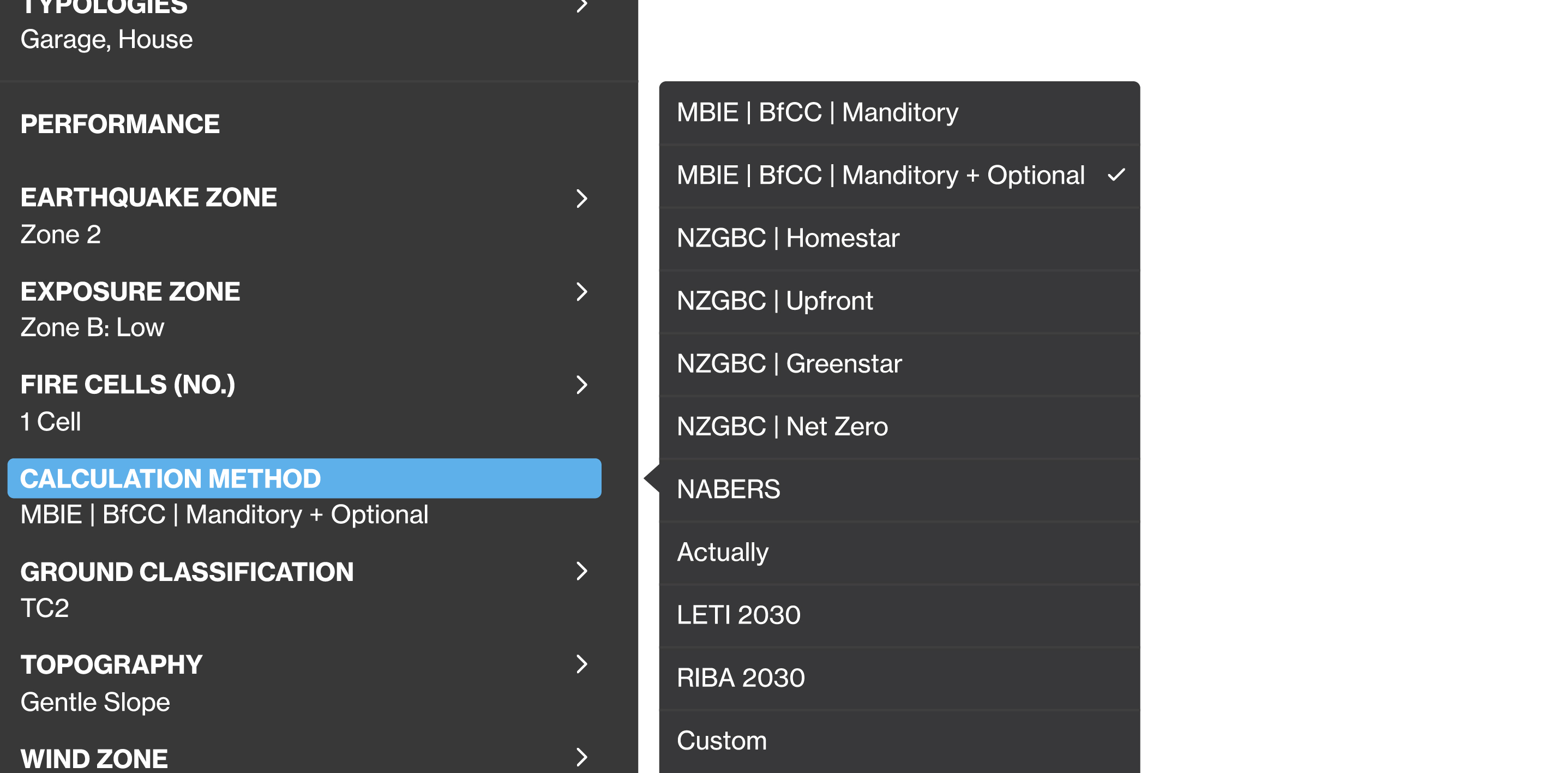This screenshot has height=773, width=1568.
Task: Expand the Wind Zone chevron
Action: pos(581,757)
